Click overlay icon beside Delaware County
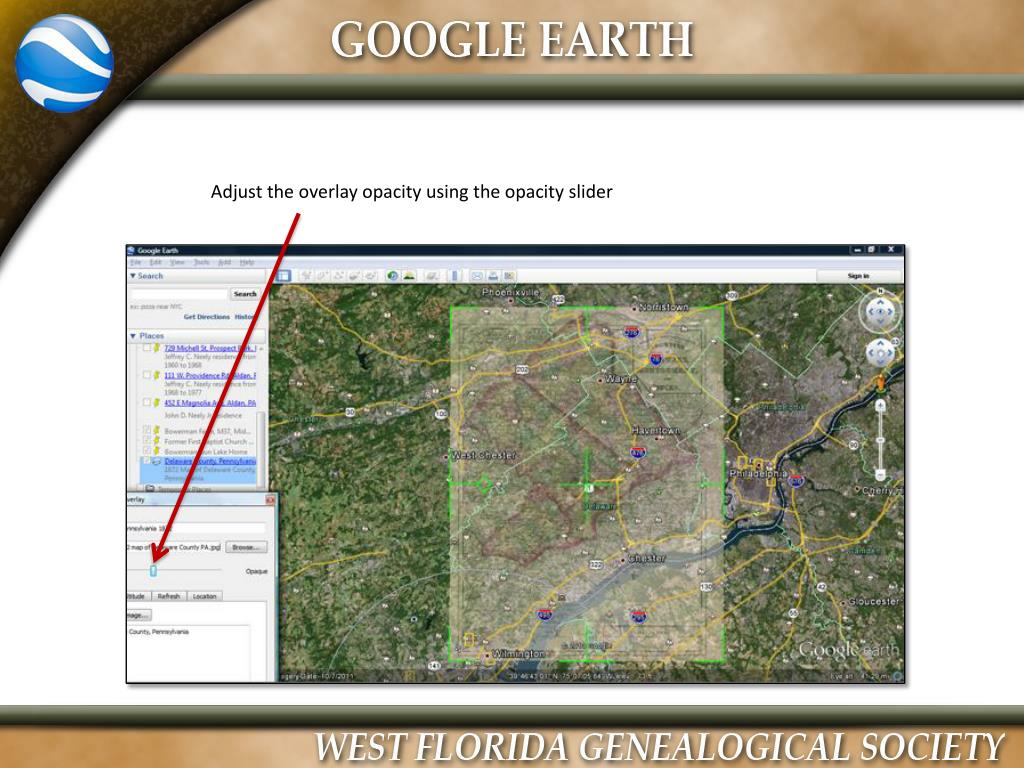This screenshot has width=1024, height=768. (x=156, y=461)
